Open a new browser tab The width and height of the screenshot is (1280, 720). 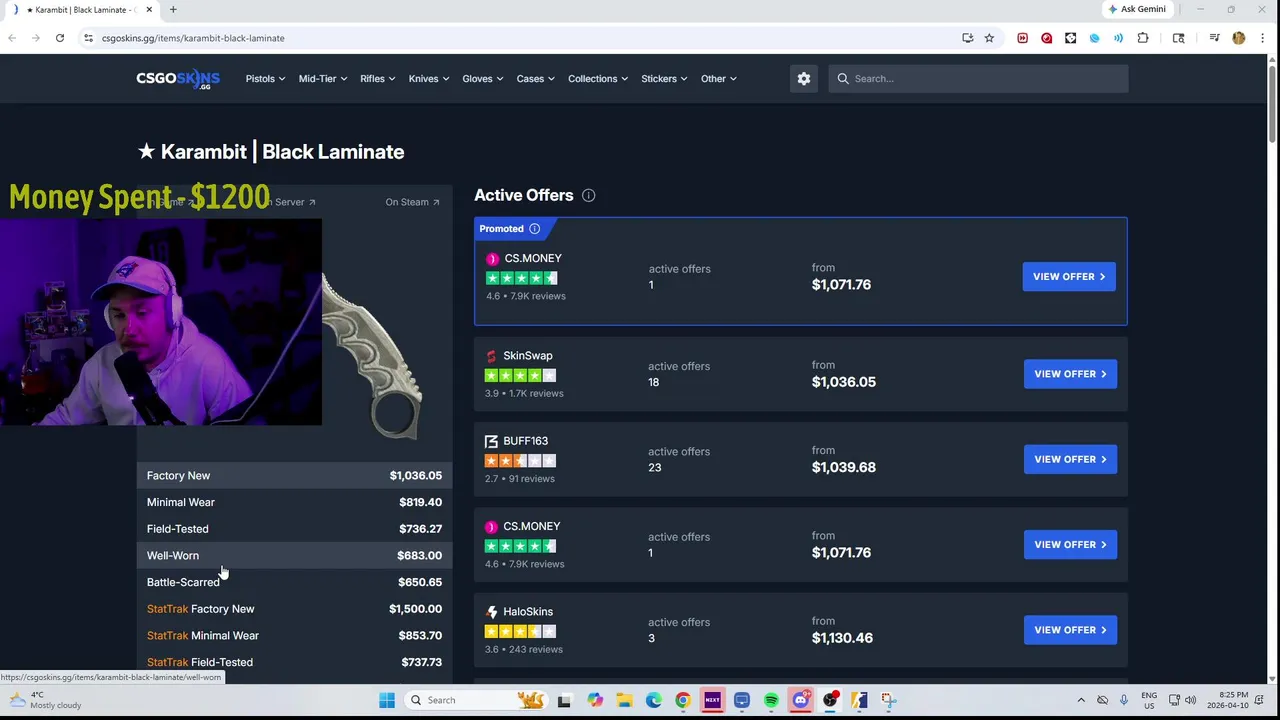[173, 10]
